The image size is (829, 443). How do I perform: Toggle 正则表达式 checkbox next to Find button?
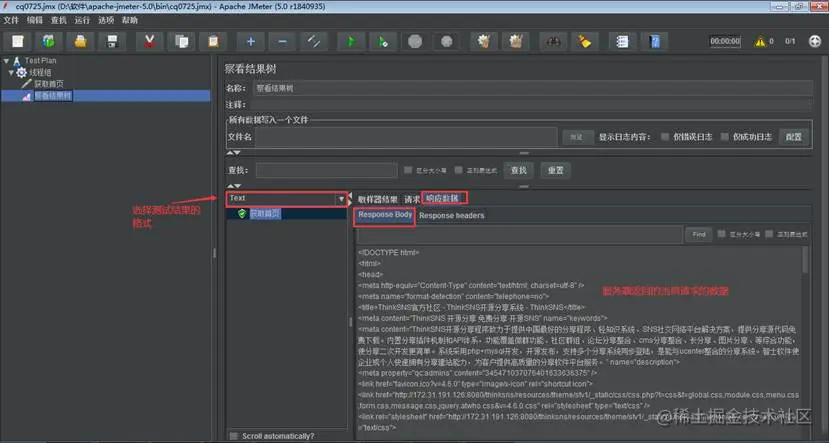[x=769, y=234]
